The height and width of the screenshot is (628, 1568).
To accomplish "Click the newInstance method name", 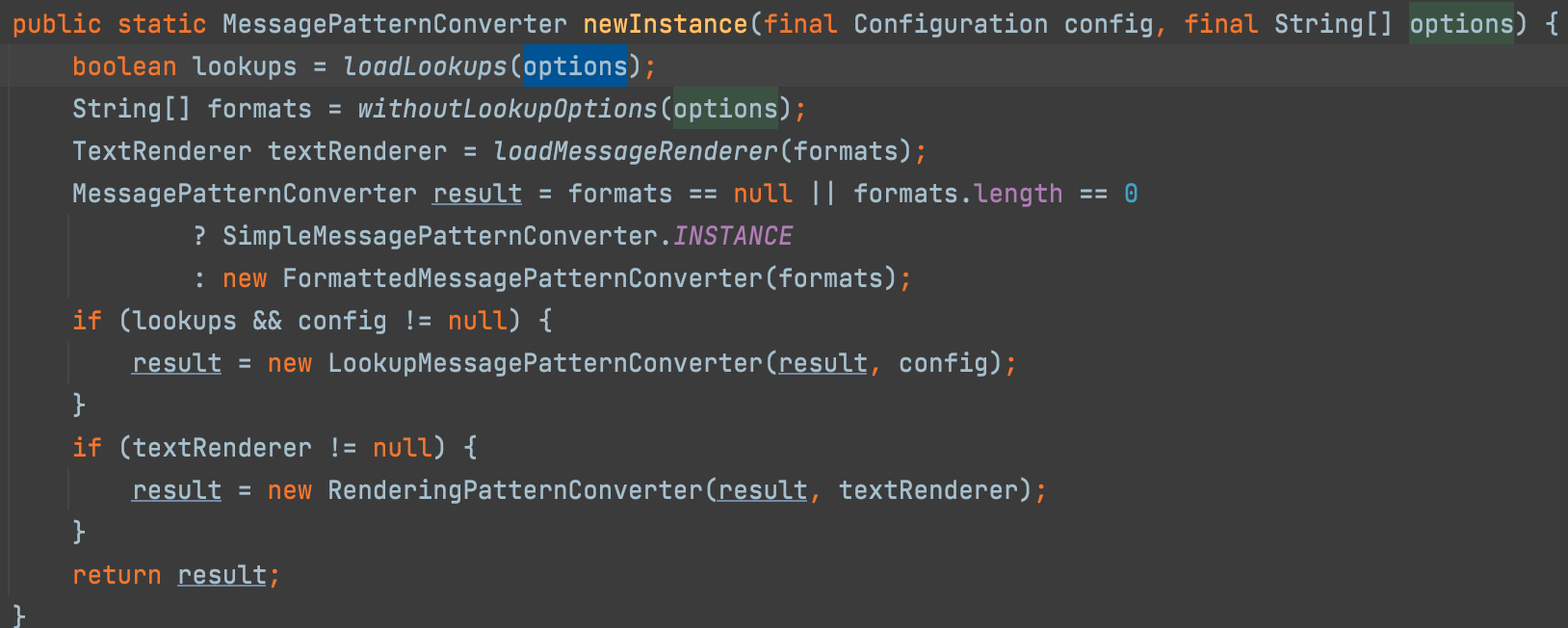I will (x=665, y=24).
